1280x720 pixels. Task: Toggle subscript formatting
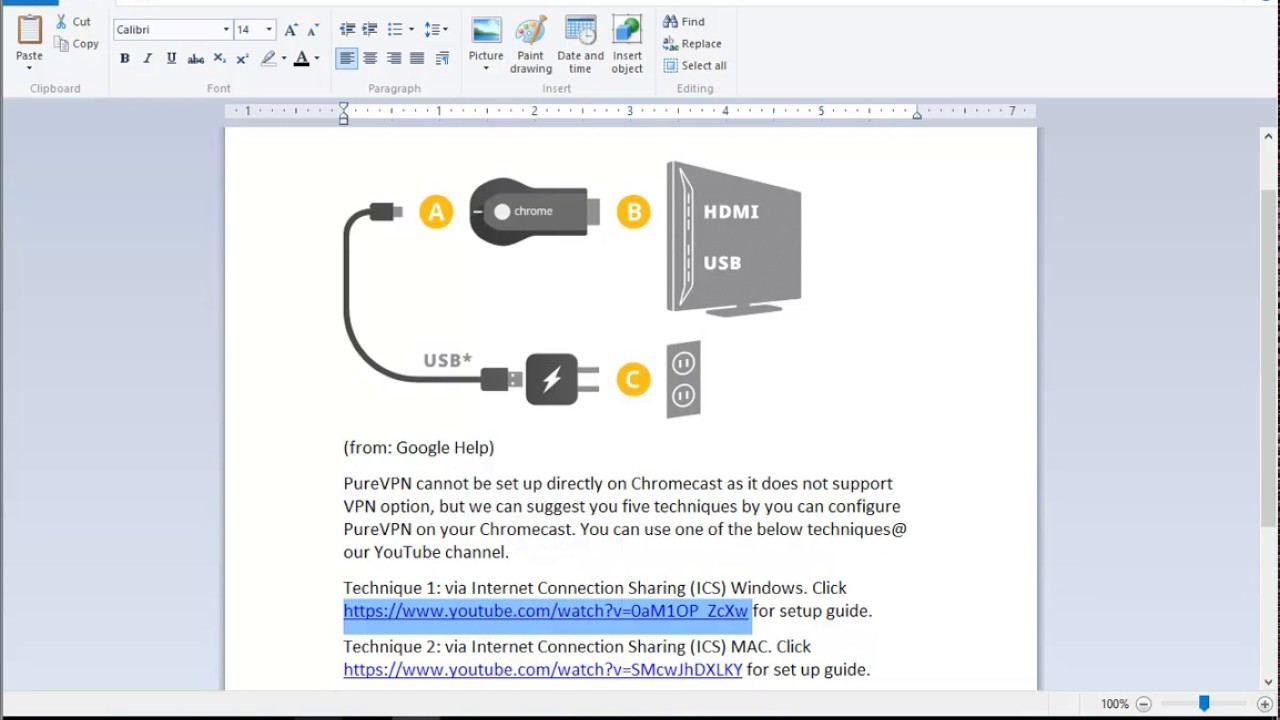(219, 59)
